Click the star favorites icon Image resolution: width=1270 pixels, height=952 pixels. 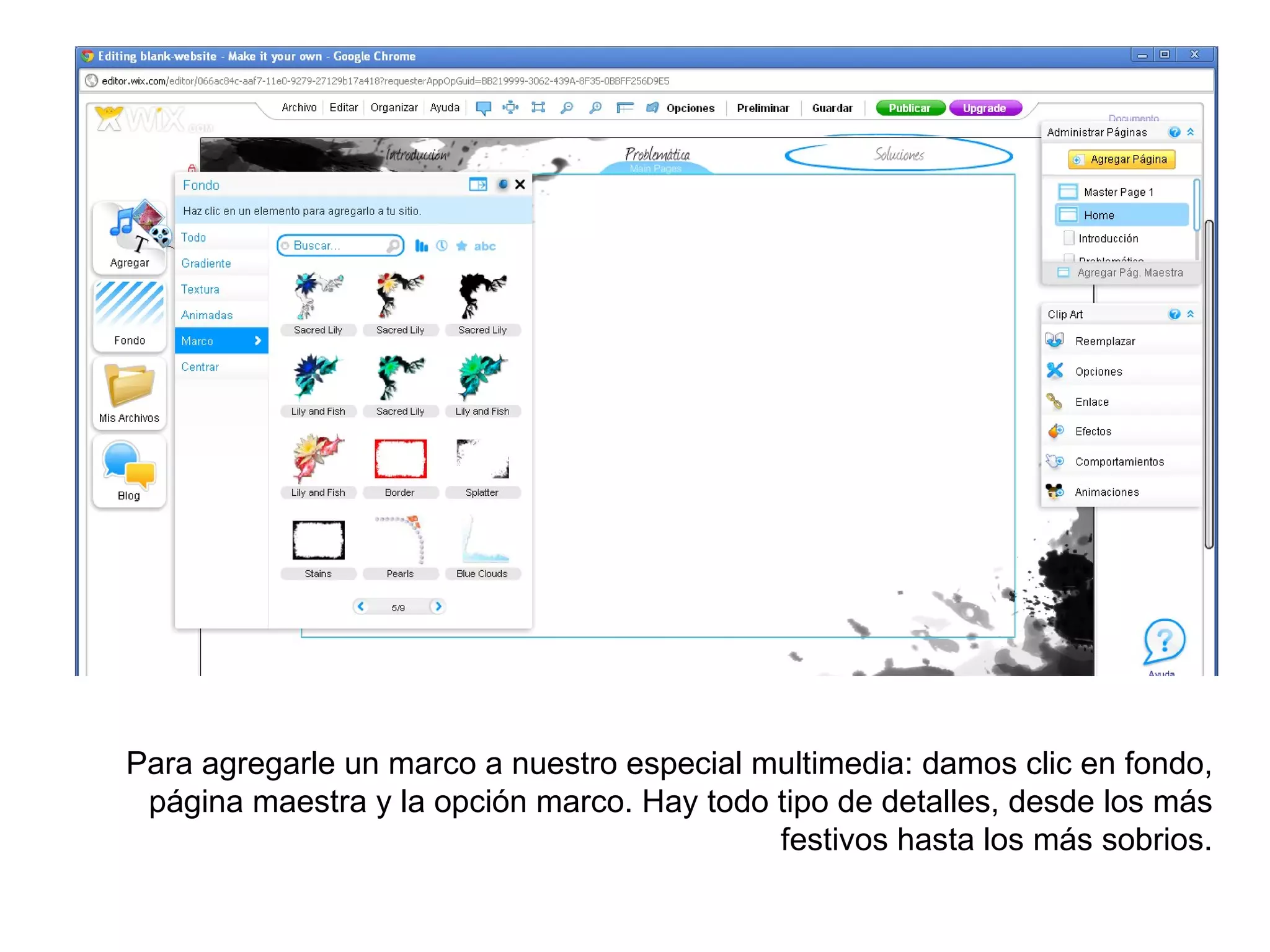(461, 246)
